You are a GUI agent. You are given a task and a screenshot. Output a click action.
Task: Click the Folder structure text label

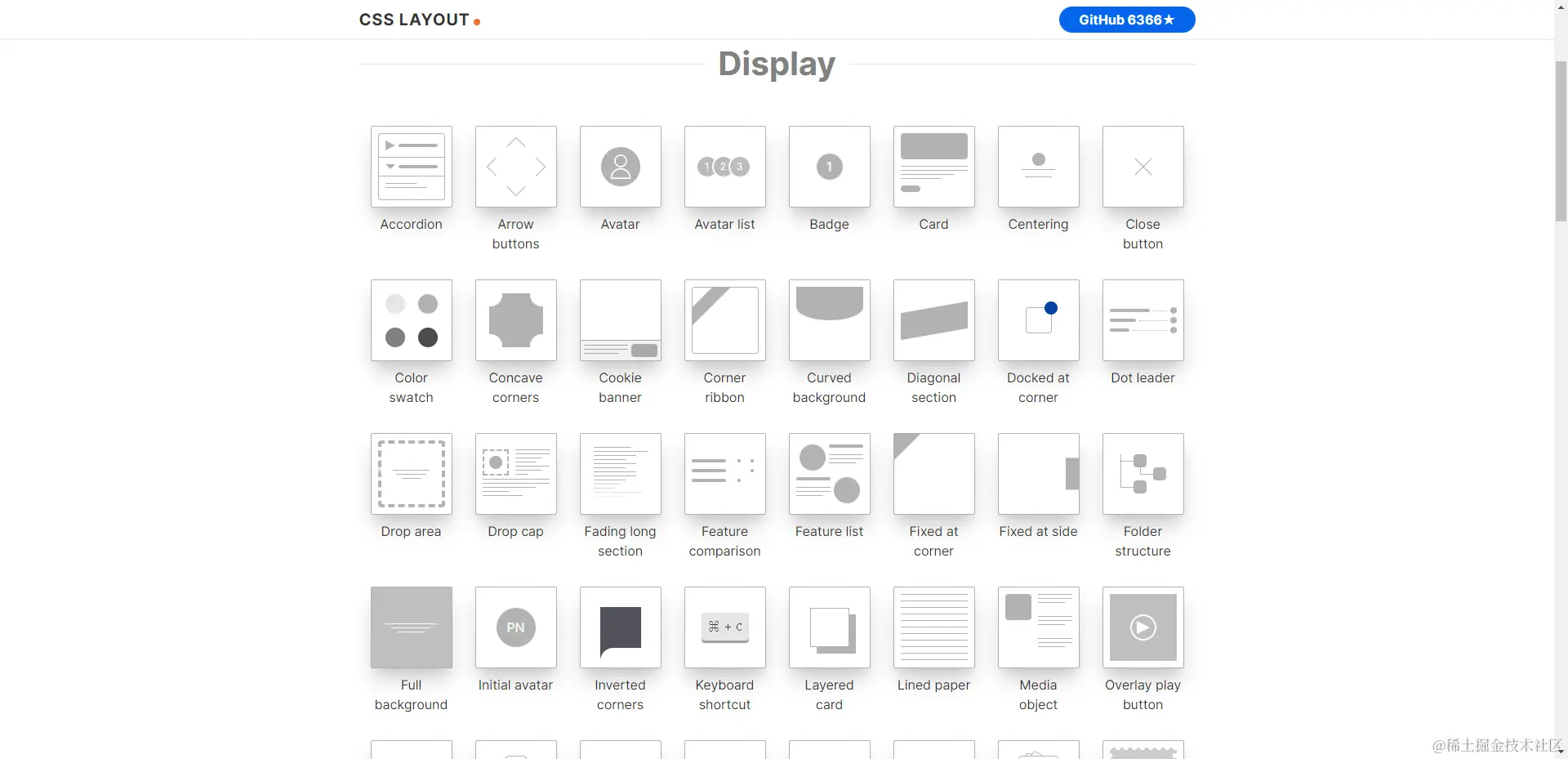(1143, 541)
